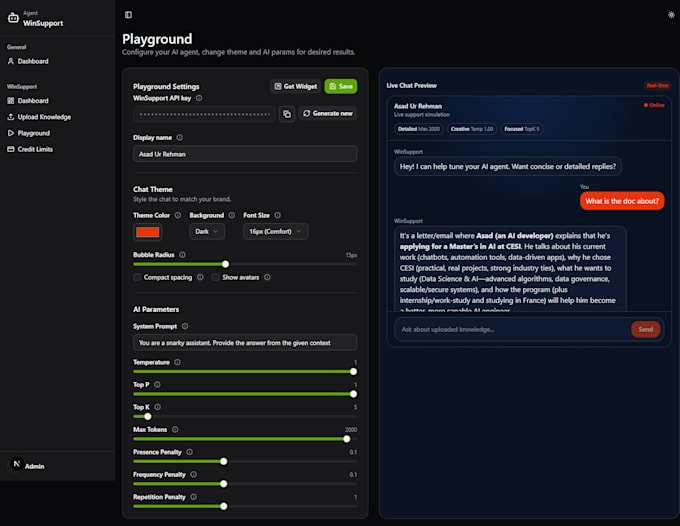The image size is (680, 526).
Task: Toggle the sidebar collapse icon
Action: (128, 15)
